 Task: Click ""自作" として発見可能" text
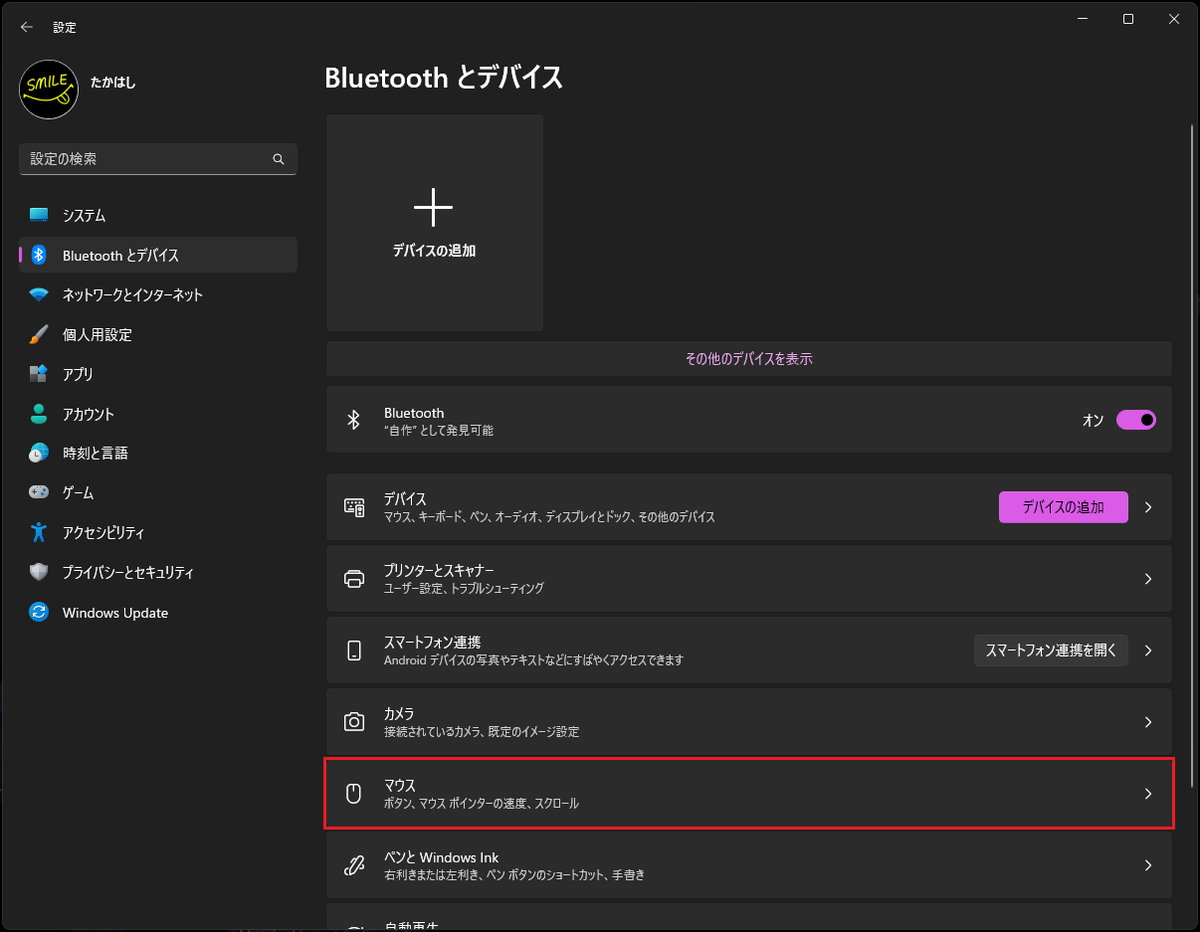coord(438,431)
